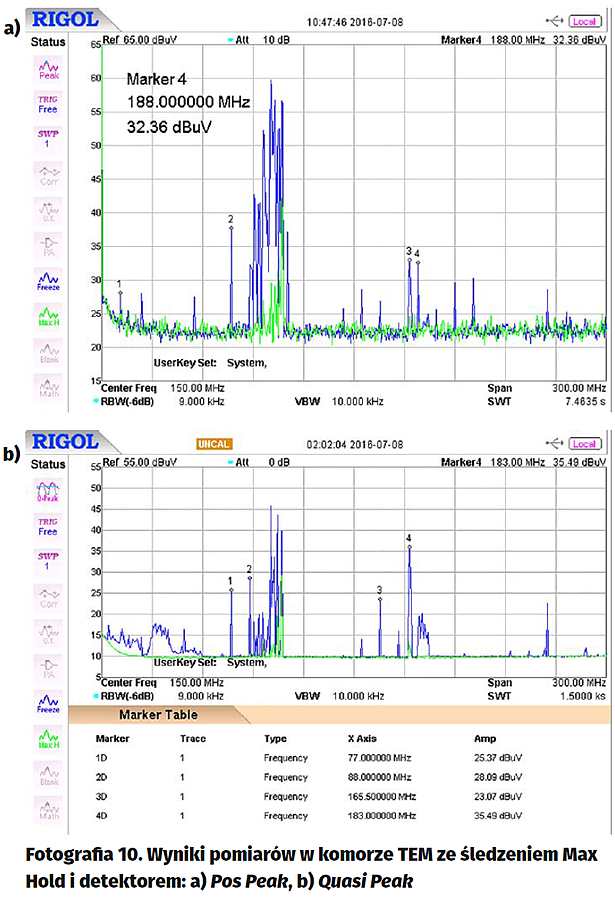Click the Local button in panel b

584,443
